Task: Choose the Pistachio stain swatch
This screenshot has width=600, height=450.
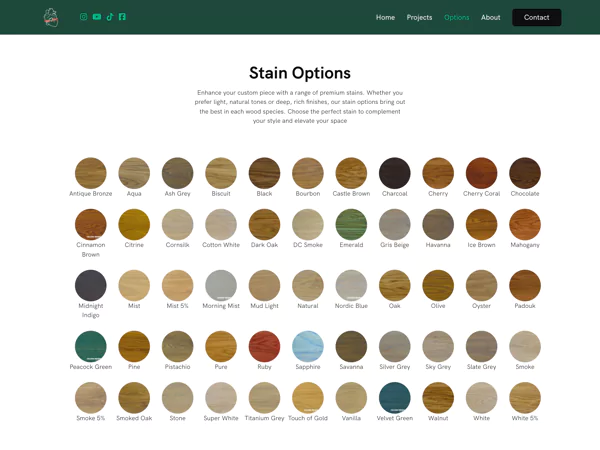Action: 178,346
